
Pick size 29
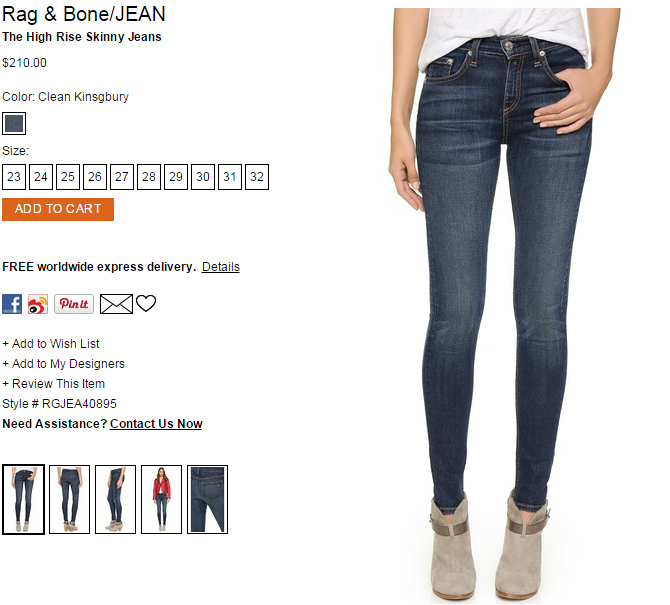(176, 177)
